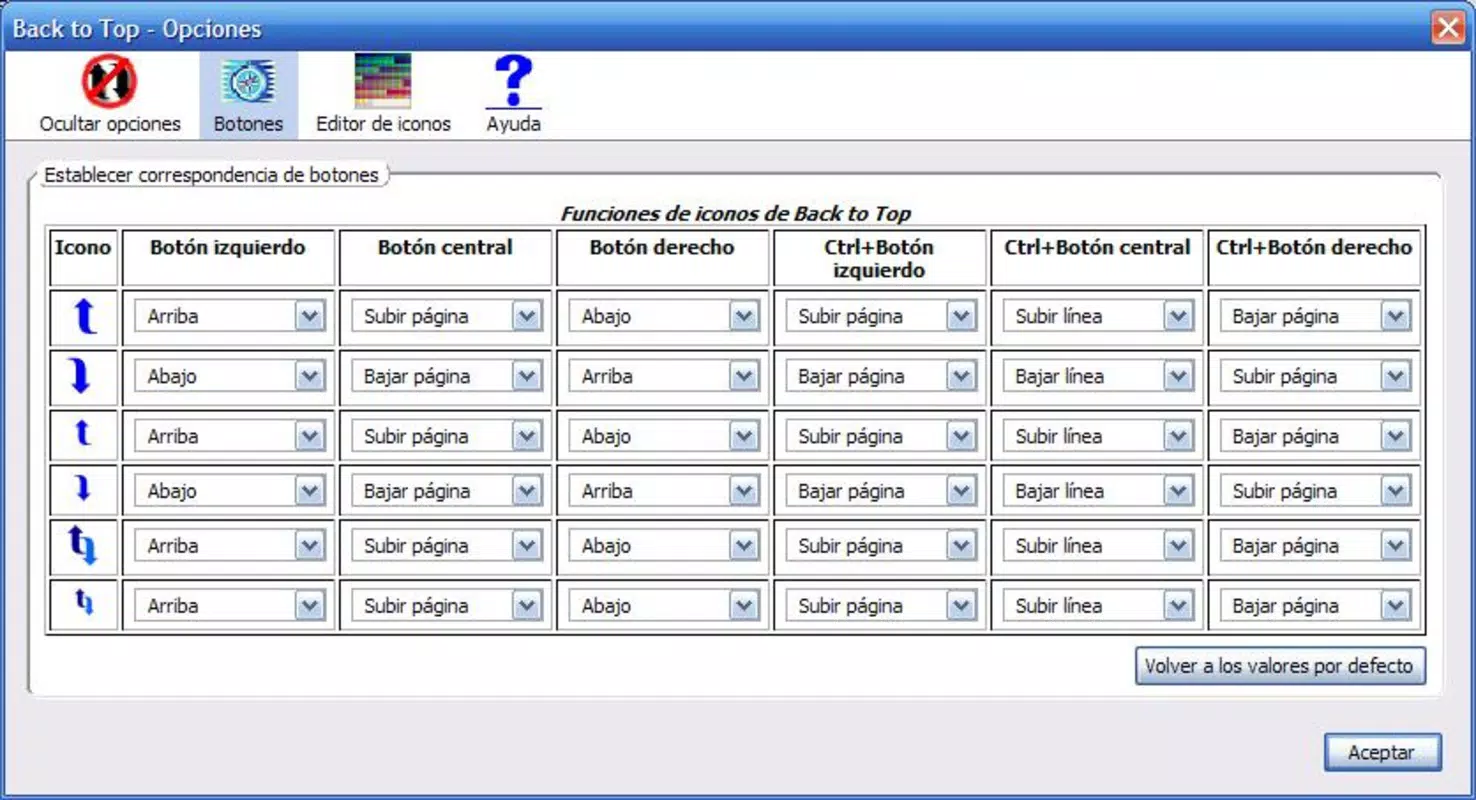The image size is (1476, 800).
Task: Expand second row Ctrl+Botón derecho Subir página dropdown
Action: pyautogui.click(x=1314, y=377)
